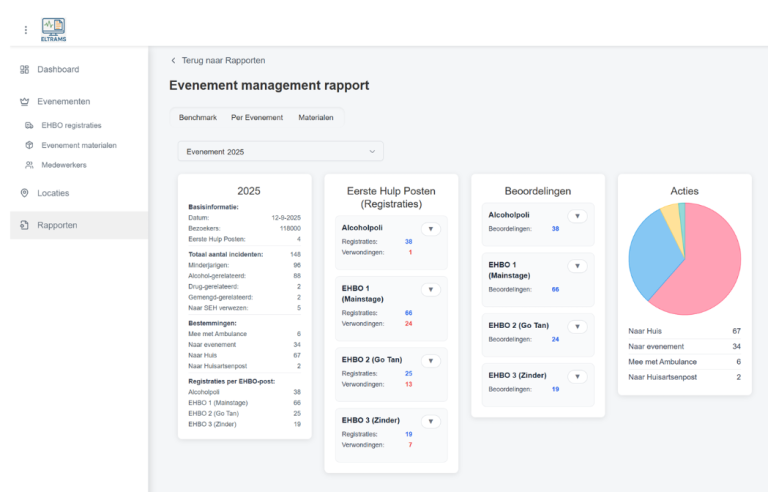Expand Alcoholpoli in the Beoordelingen card
The image size is (768, 492).
576,216
